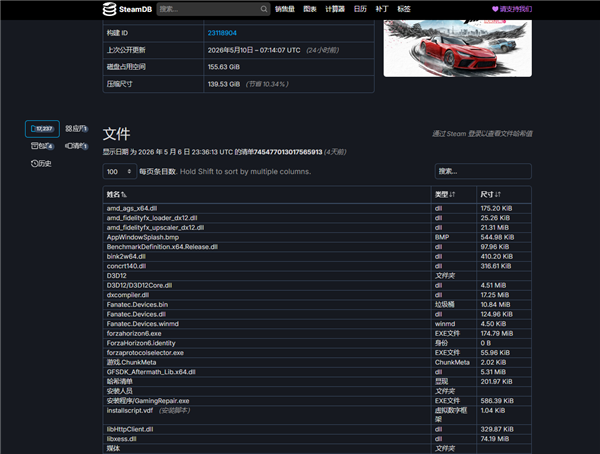600x454 pixels.
Task: Open the D3D12 folder row
Action: tap(317, 276)
